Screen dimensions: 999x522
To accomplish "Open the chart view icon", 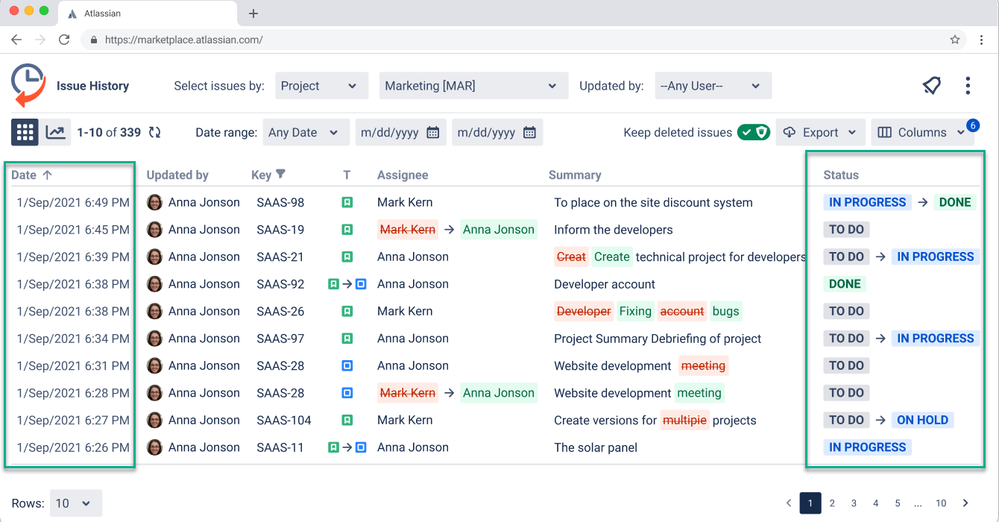I will (56, 132).
